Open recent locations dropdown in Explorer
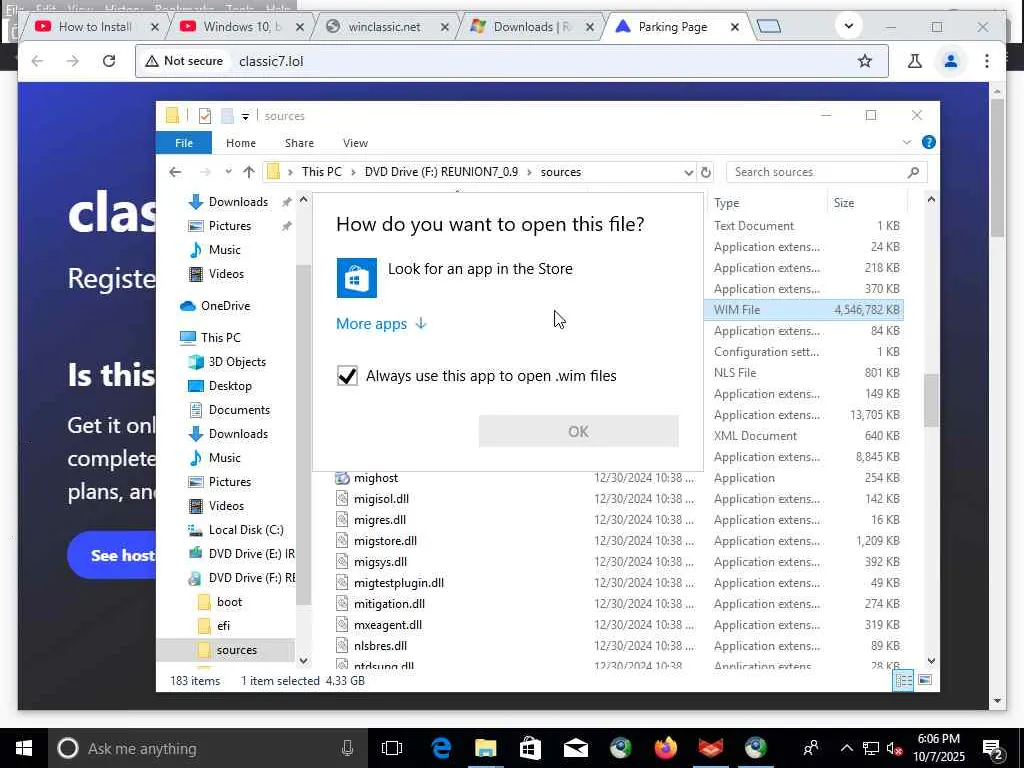 [228, 172]
